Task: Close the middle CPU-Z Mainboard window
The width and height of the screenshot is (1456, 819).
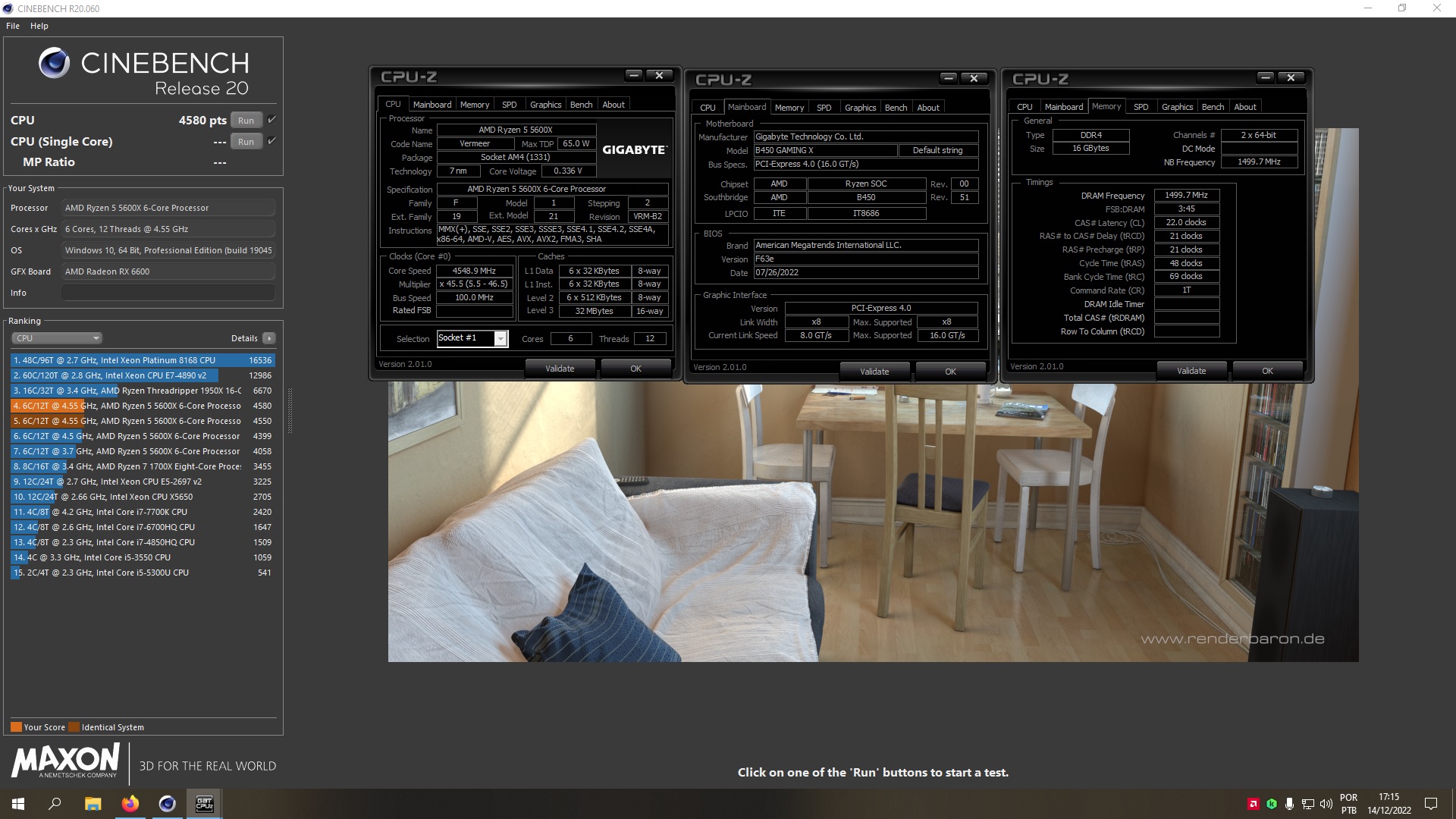Action: [x=974, y=78]
